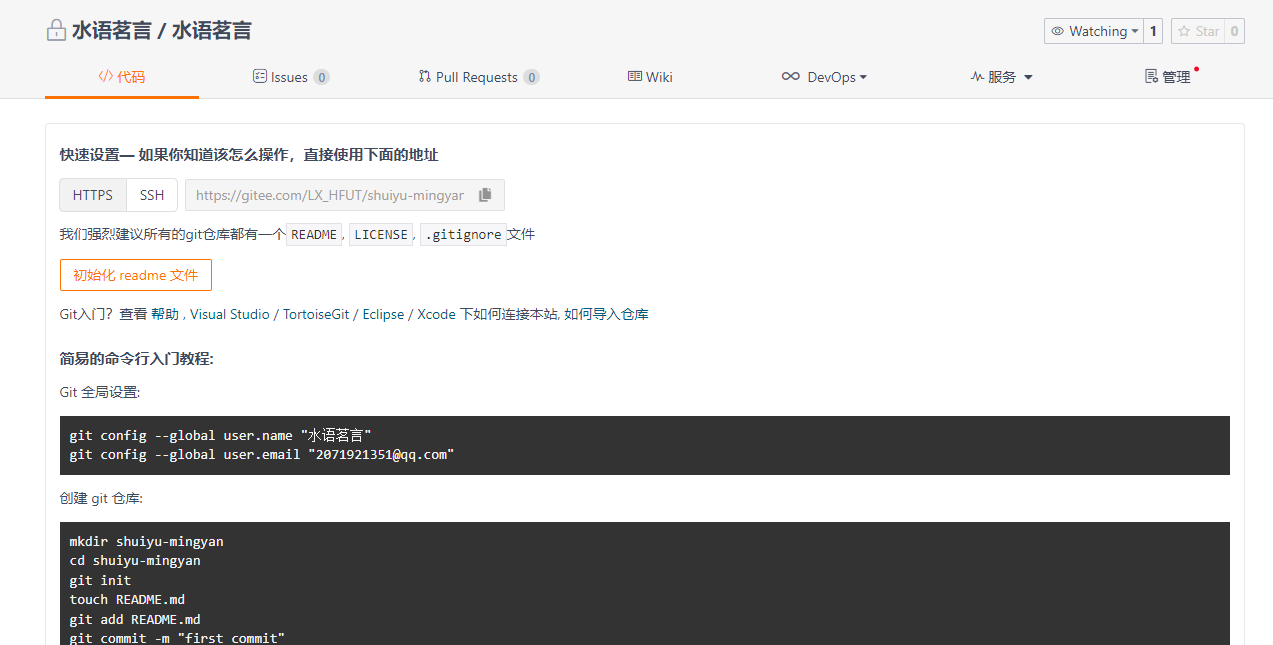Switch to the 代码 tab

coord(122,77)
